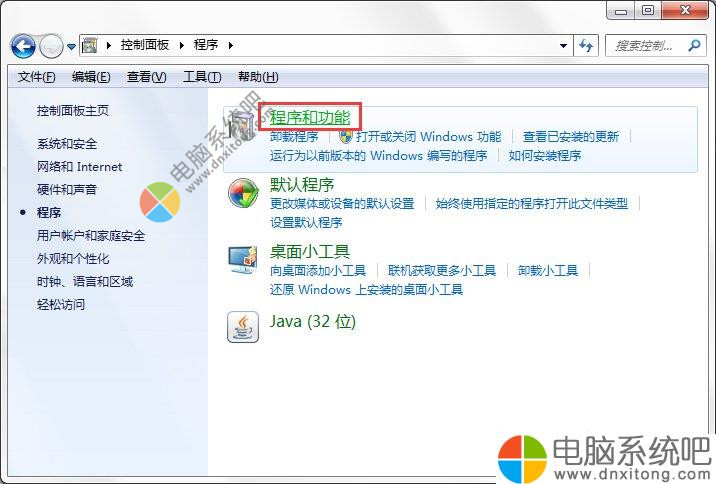Viewport: 716px width, 484px height.
Task: Click the blue Back arrow button
Action: 23,46
